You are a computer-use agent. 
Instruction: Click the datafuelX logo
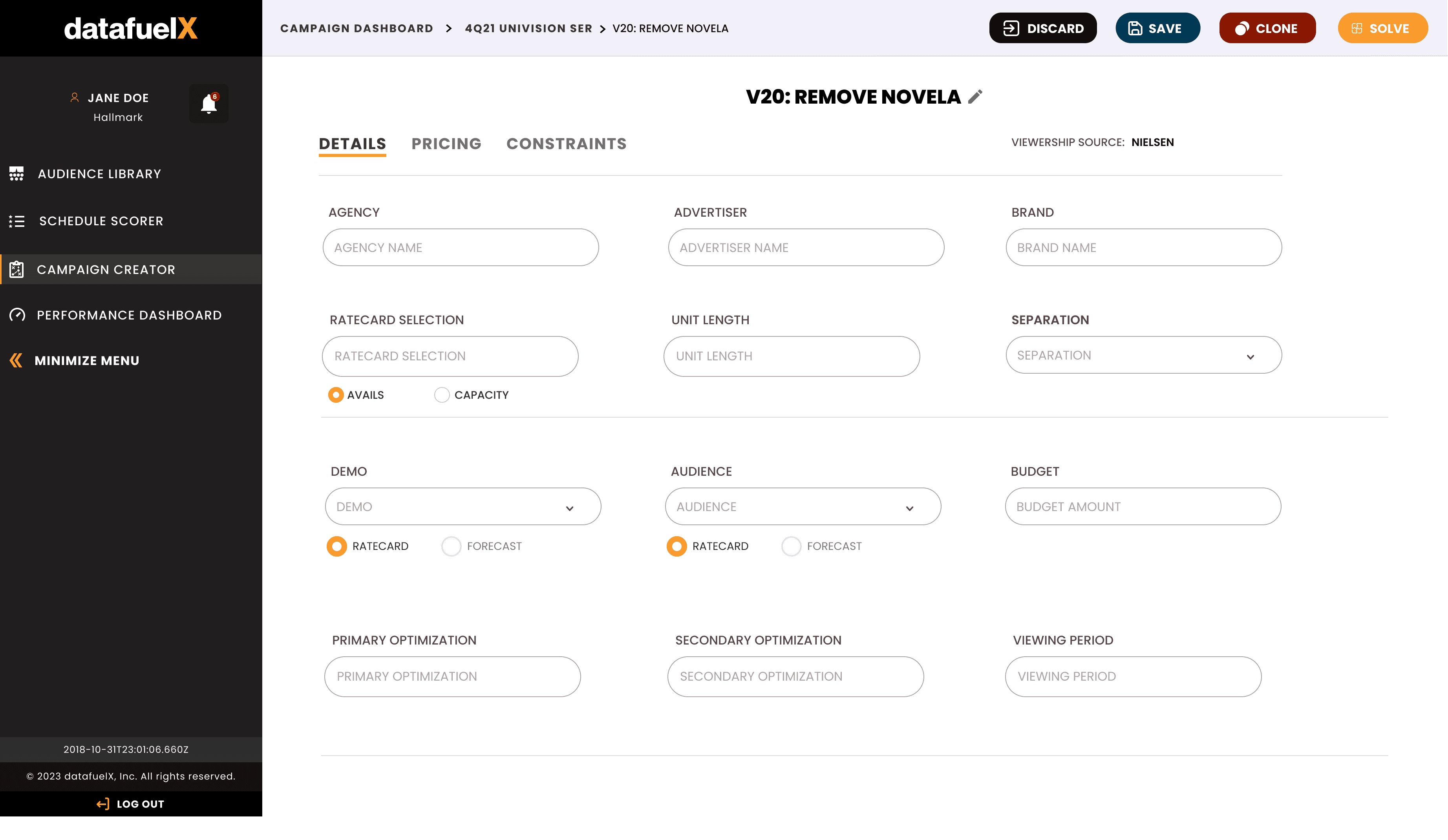[130, 28]
